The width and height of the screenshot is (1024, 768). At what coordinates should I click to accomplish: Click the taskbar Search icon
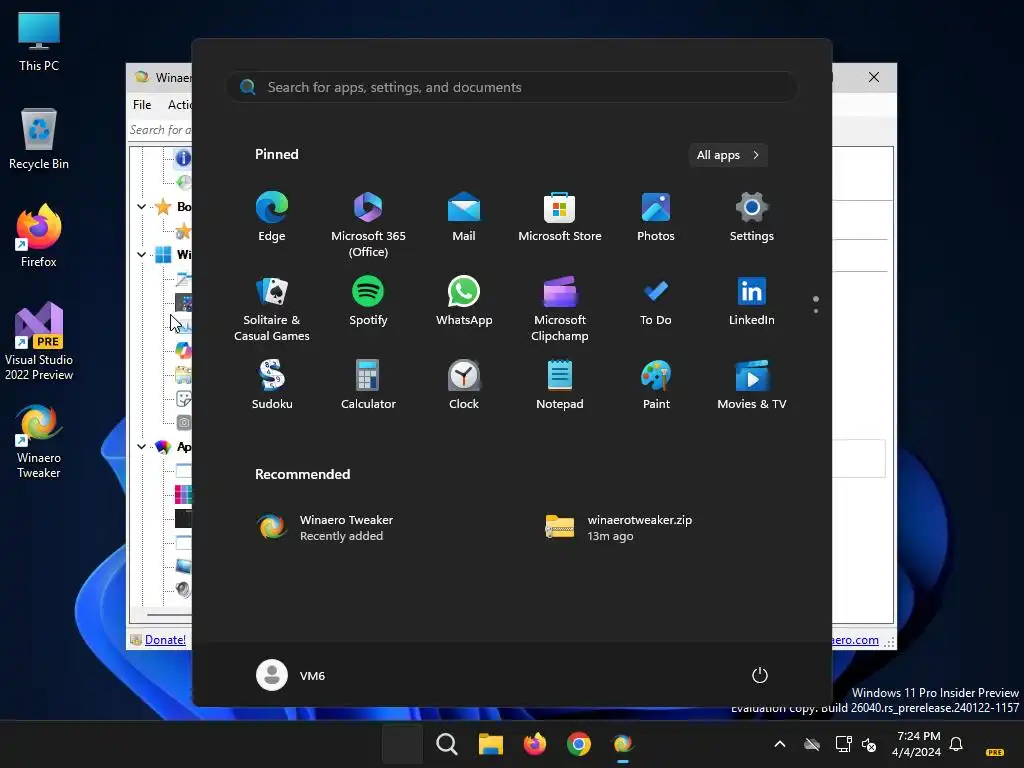click(447, 744)
